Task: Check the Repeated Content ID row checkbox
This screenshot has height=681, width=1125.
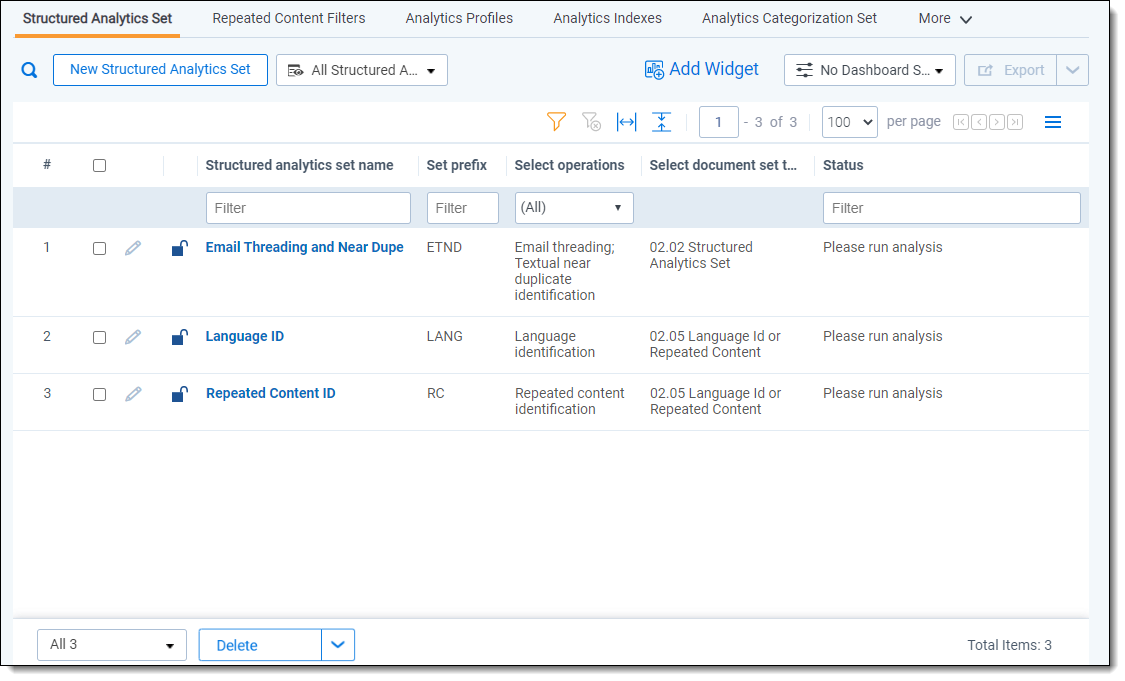Action: pos(99,395)
